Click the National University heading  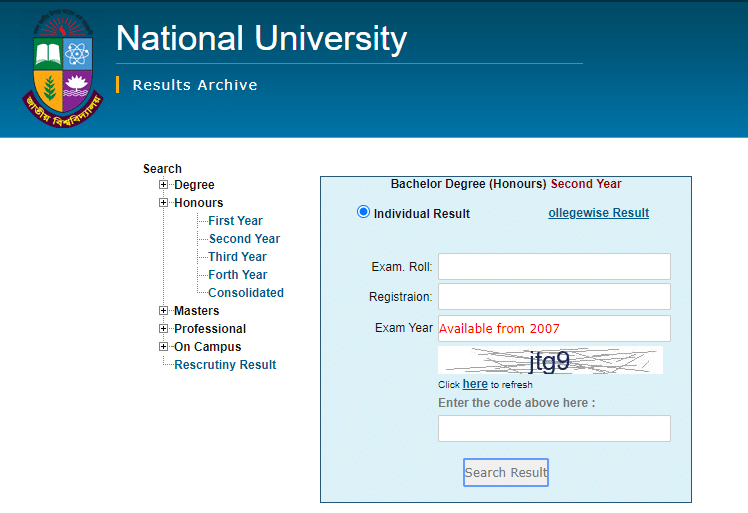tap(261, 39)
